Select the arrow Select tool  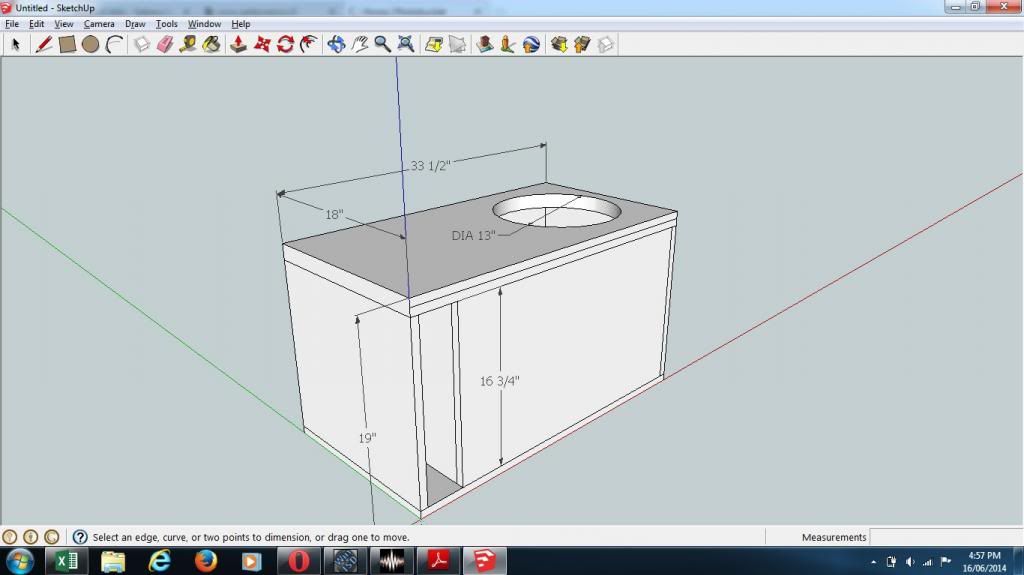pos(16,44)
